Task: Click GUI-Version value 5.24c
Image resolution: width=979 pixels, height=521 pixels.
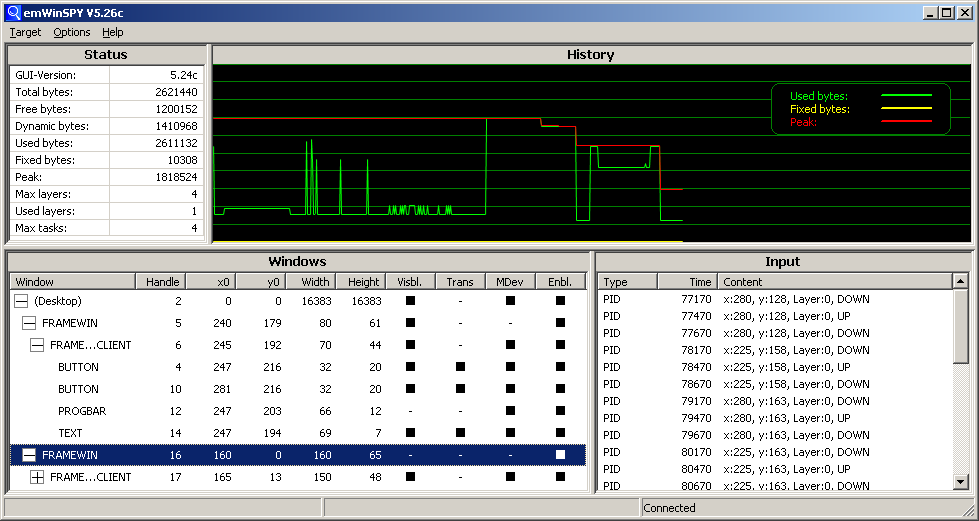Action: pyautogui.click(x=184, y=75)
